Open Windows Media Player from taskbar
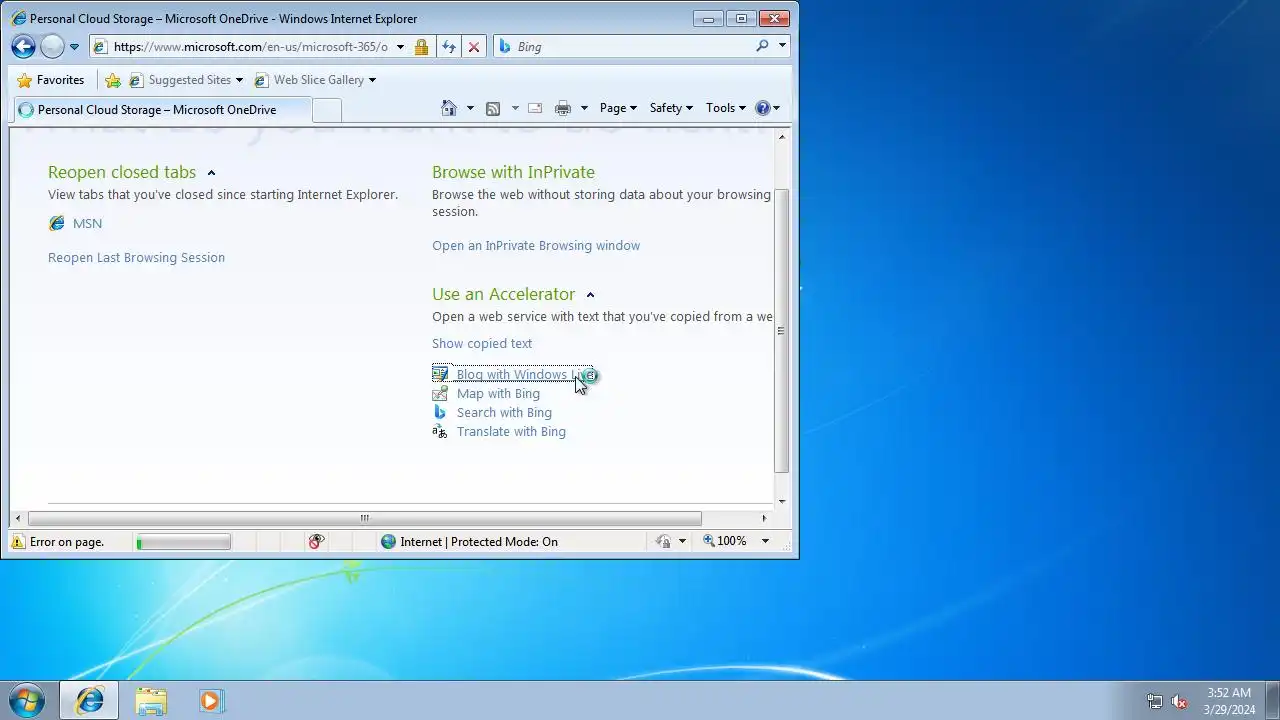The height and width of the screenshot is (720, 1280). (211, 700)
